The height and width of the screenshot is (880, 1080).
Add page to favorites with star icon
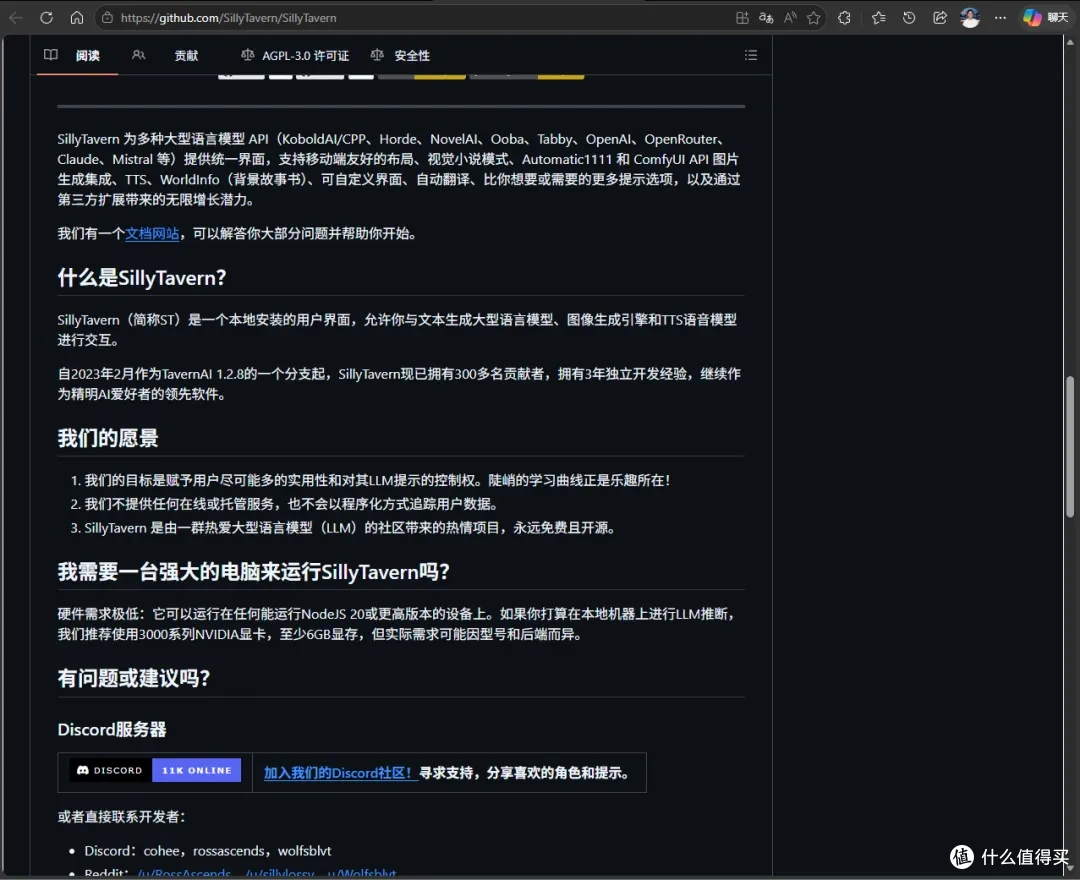(x=813, y=18)
